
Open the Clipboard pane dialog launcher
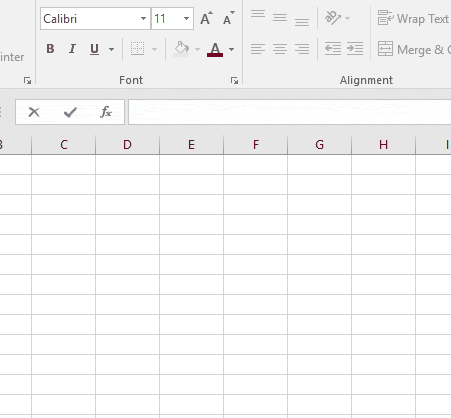click(x=27, y=80)
